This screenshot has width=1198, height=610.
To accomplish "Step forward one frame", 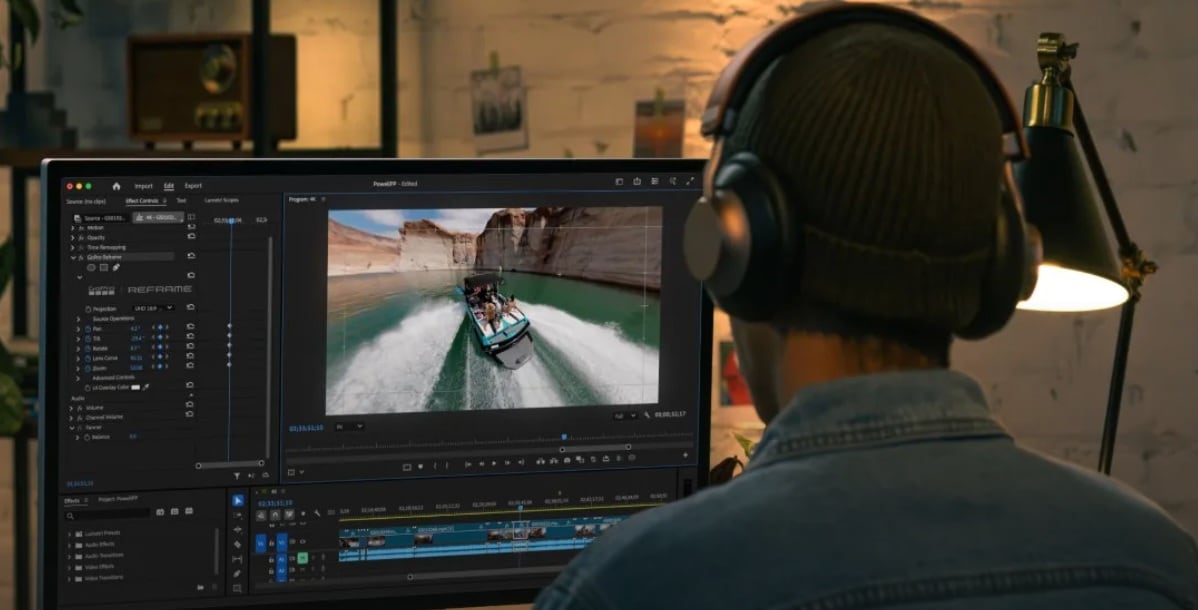I will tap(507, 463).
